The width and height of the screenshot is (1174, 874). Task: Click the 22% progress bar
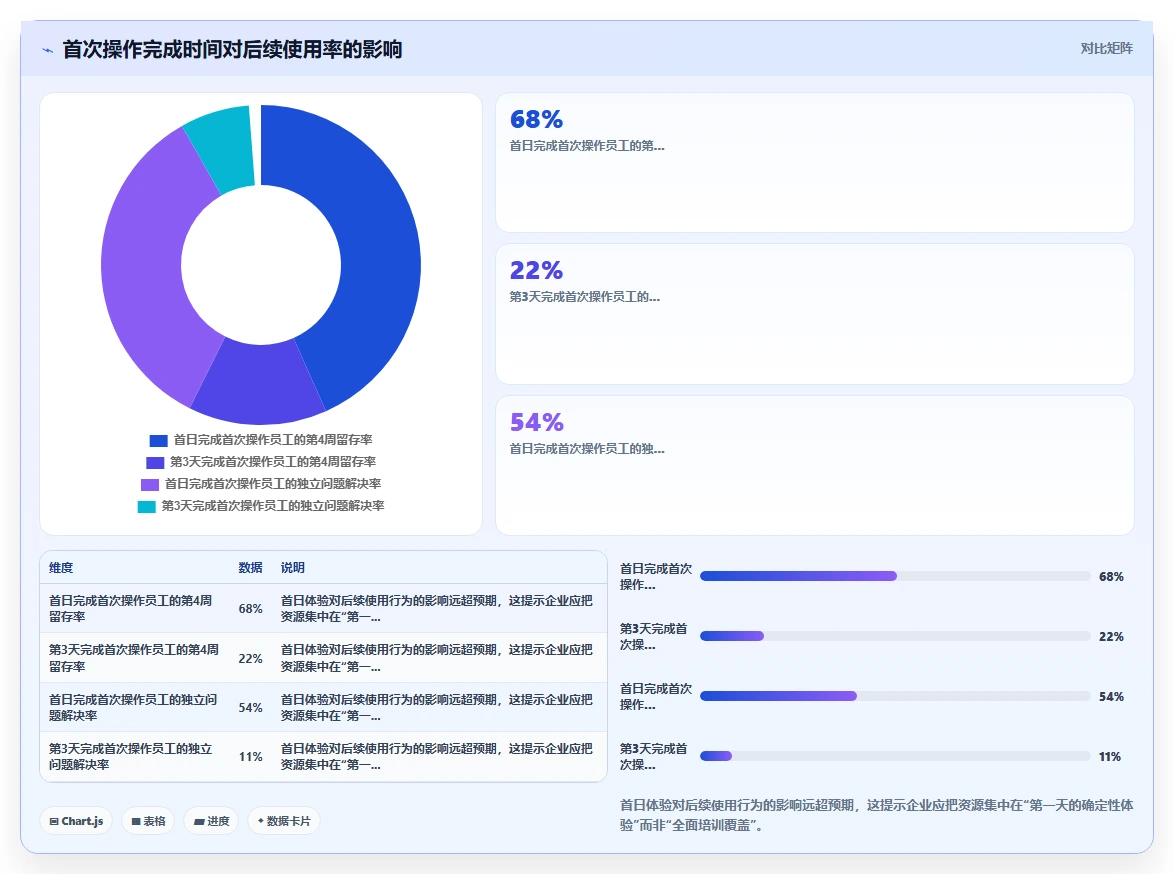point(895,636)
